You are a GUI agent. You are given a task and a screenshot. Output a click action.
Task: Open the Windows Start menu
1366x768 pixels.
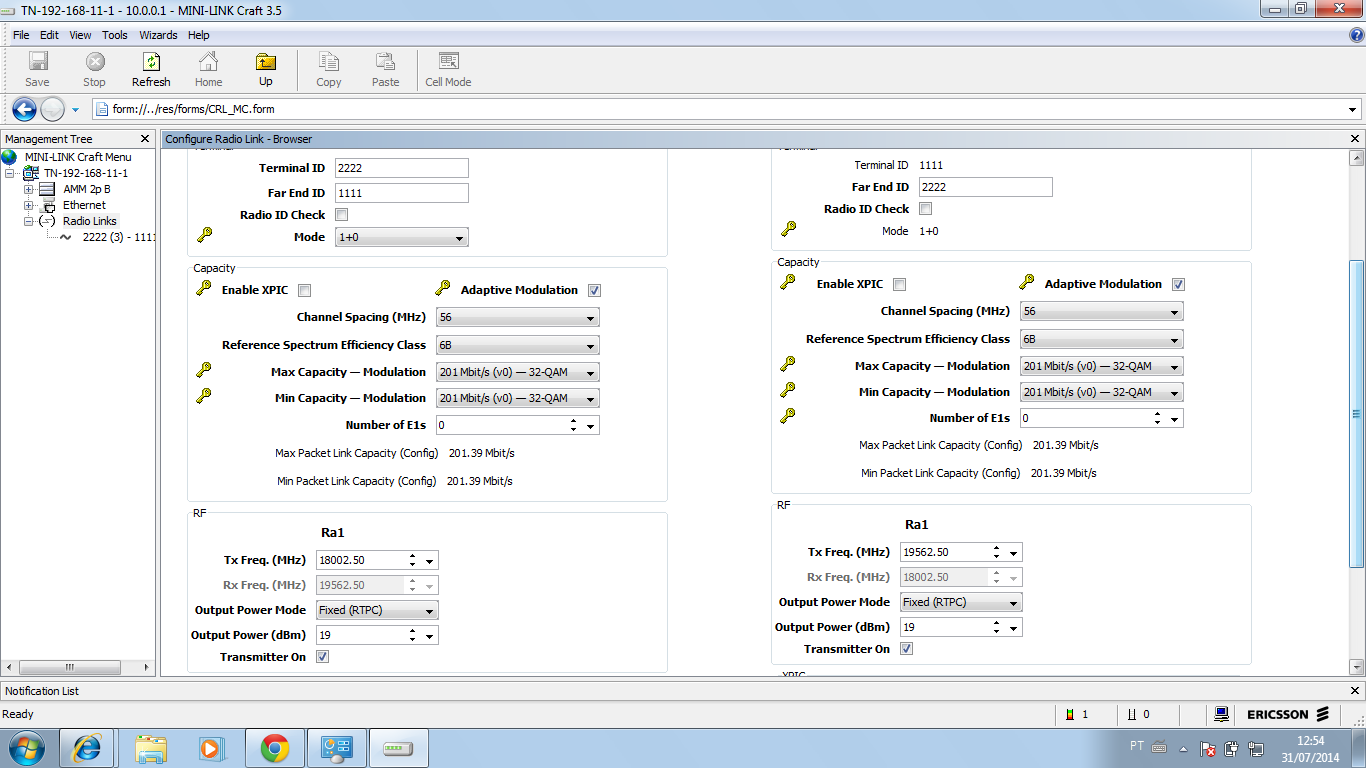pyautogui.click(x=26, y=748)
